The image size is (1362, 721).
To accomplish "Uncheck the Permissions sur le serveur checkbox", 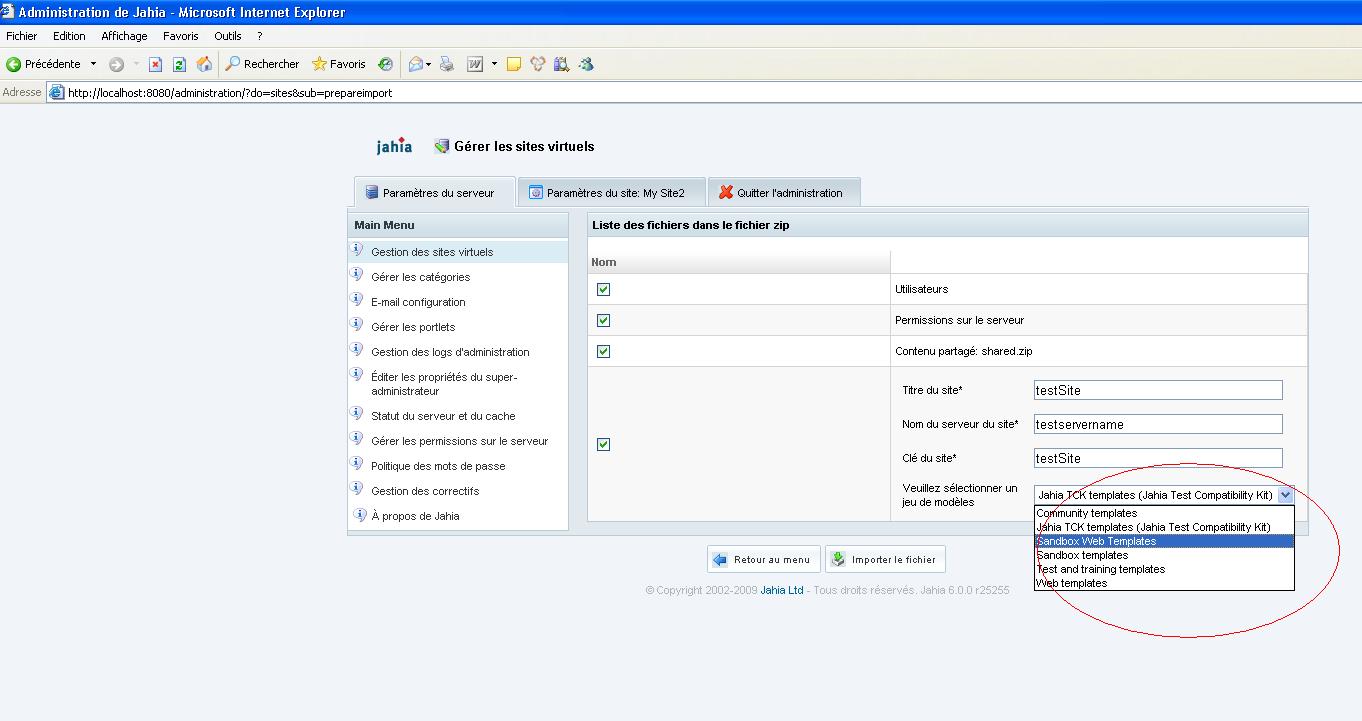I will pos(603,321).
